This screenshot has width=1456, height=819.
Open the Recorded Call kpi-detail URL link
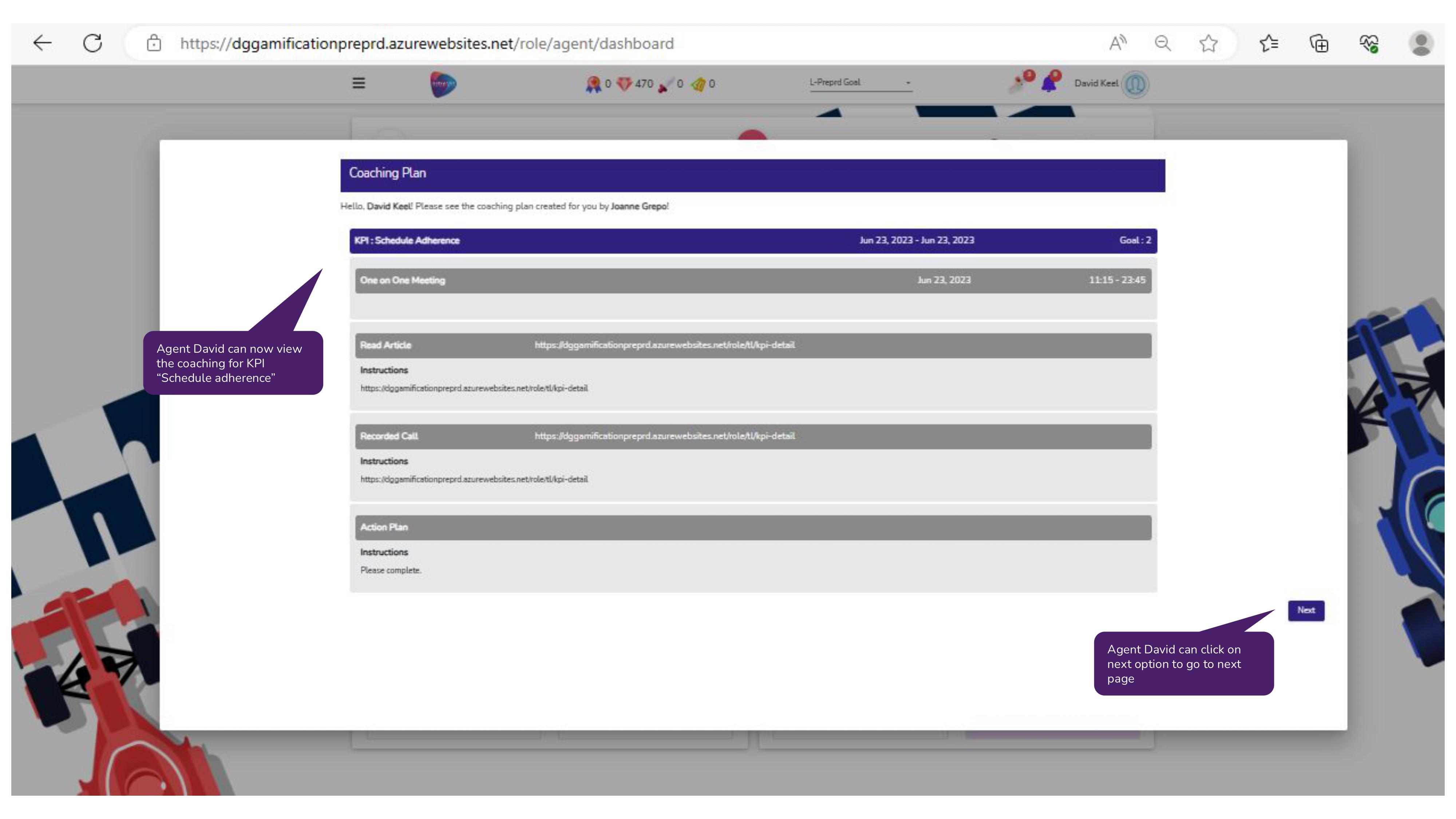coord(665,436)
